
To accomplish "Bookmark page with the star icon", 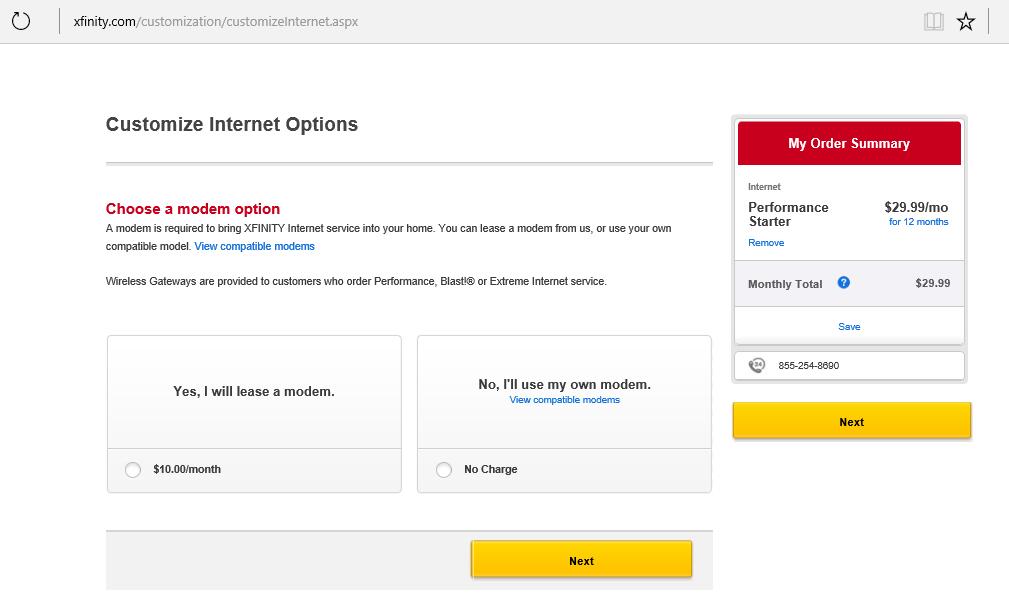I will [x=966, y=21].
